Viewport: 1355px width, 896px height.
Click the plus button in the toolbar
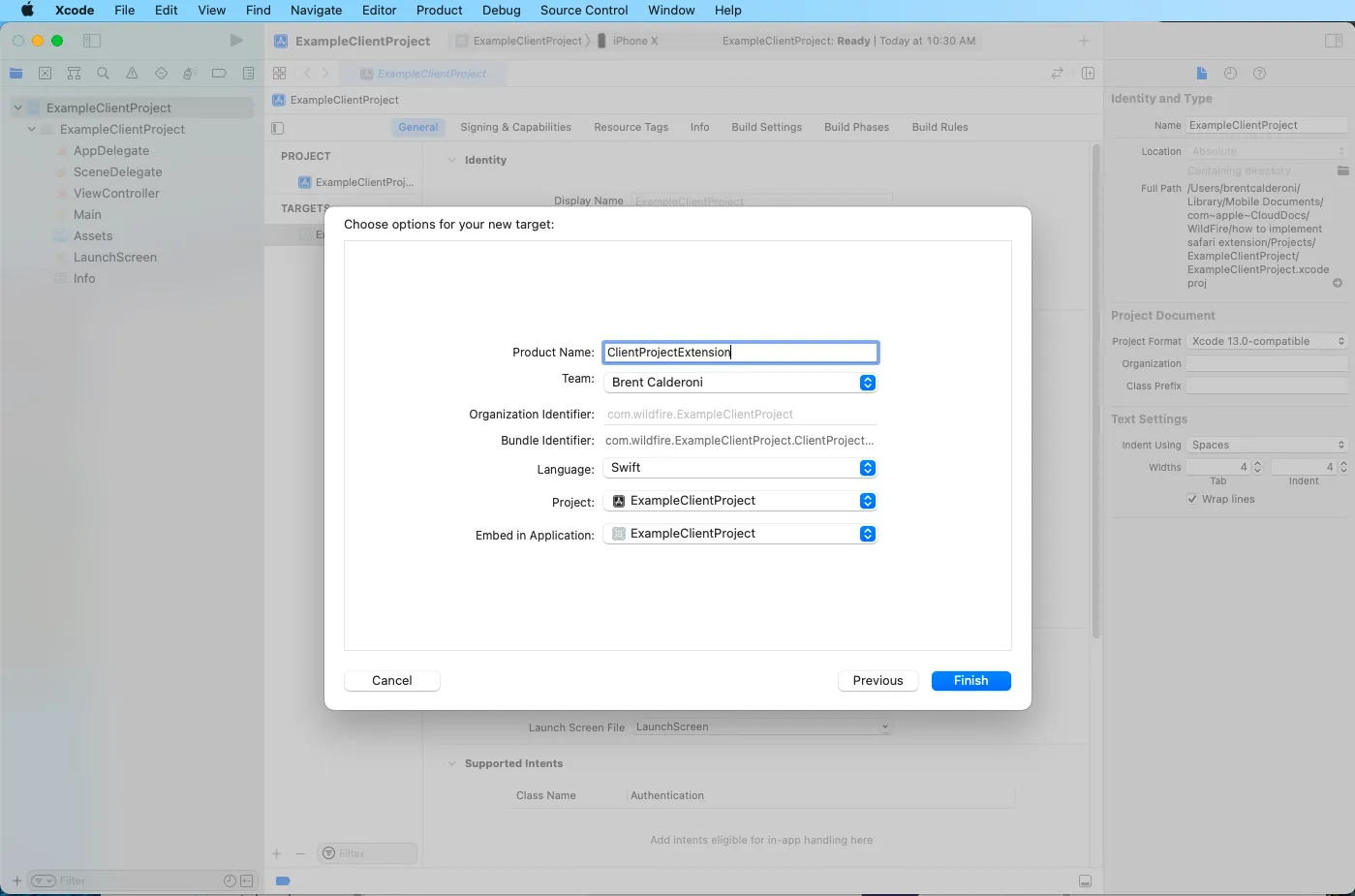coord(1084,41)
